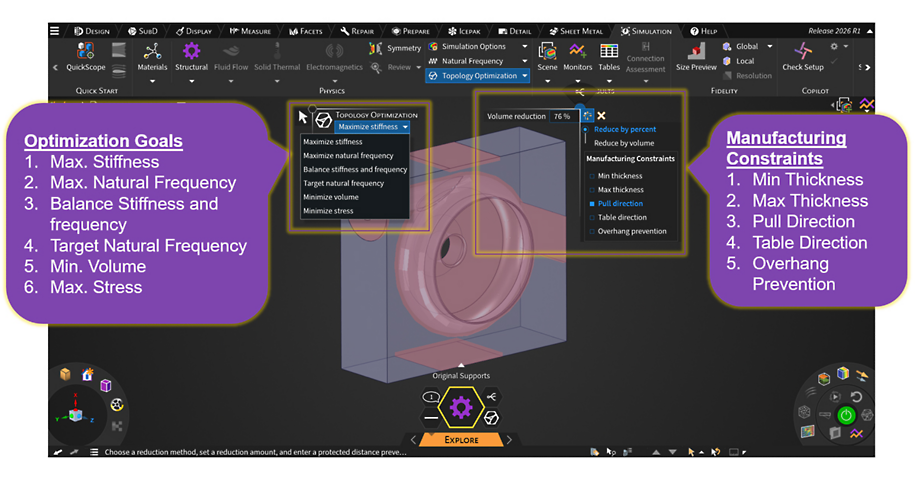Go to previous stage arrow beside Explore
Screen dimensions: 915x479
tap(413, 440)
